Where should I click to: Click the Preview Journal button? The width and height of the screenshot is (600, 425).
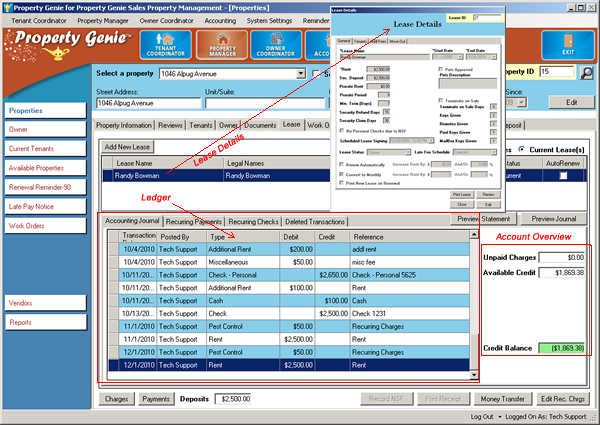(x=554, y=219)
